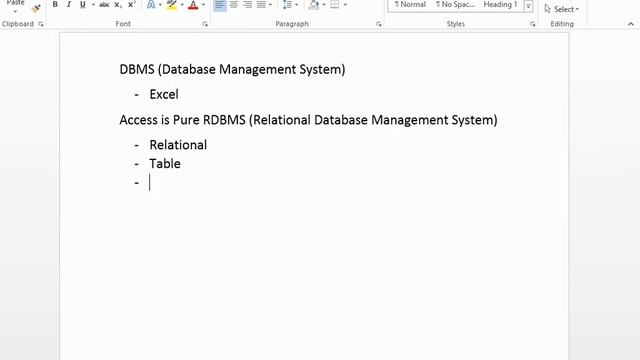The image size is (640, 360).
Task: Open underline style dropdown arrow
Action: [93, 4]
